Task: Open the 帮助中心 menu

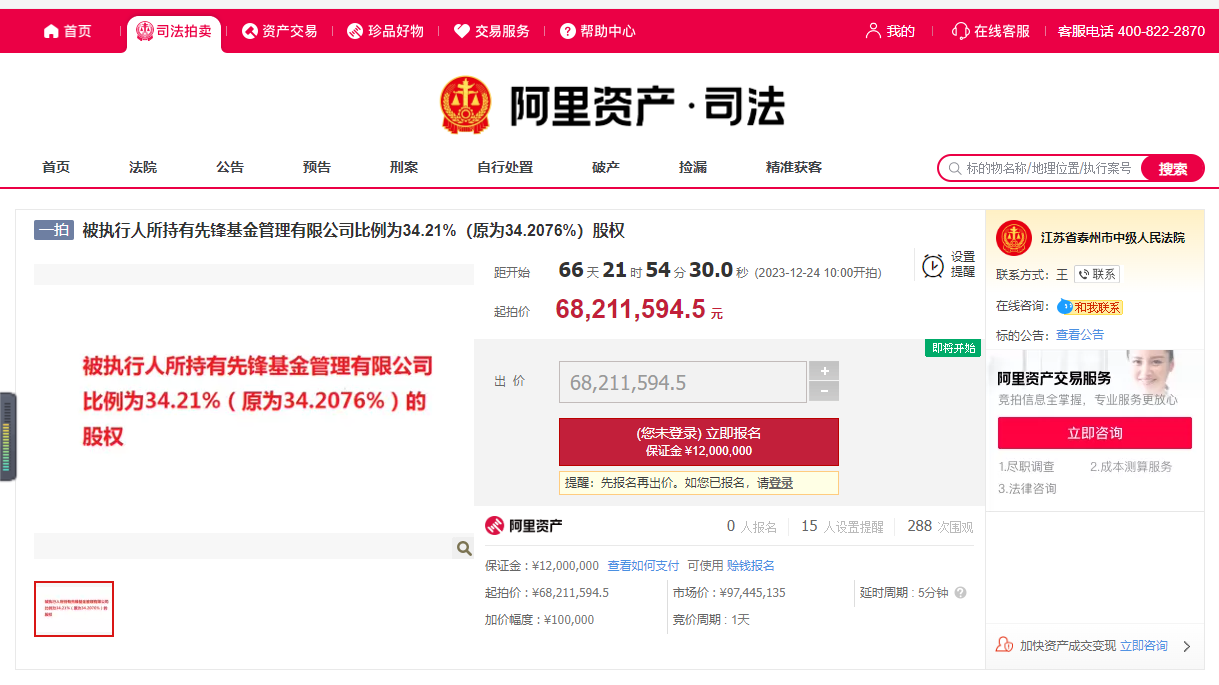Action: [597, 31]
